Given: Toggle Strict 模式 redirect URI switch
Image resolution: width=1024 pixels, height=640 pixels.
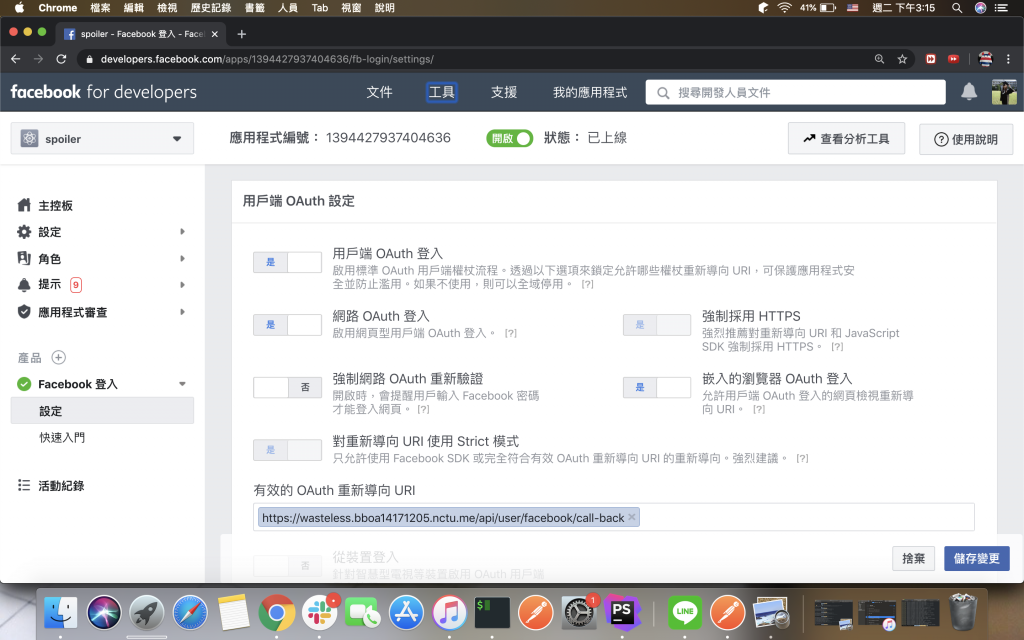Looking at the screenshot, I should [x=287, y=450].
